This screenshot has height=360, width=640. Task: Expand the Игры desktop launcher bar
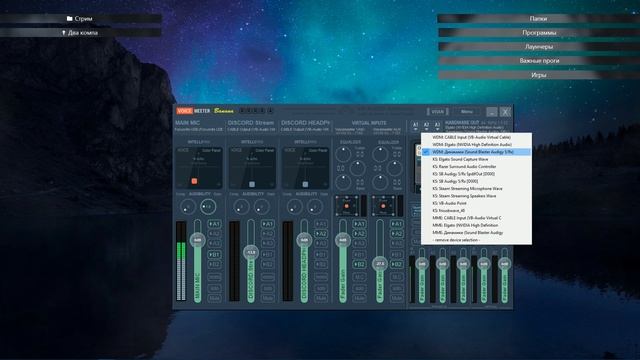click(x=539, y=75)
